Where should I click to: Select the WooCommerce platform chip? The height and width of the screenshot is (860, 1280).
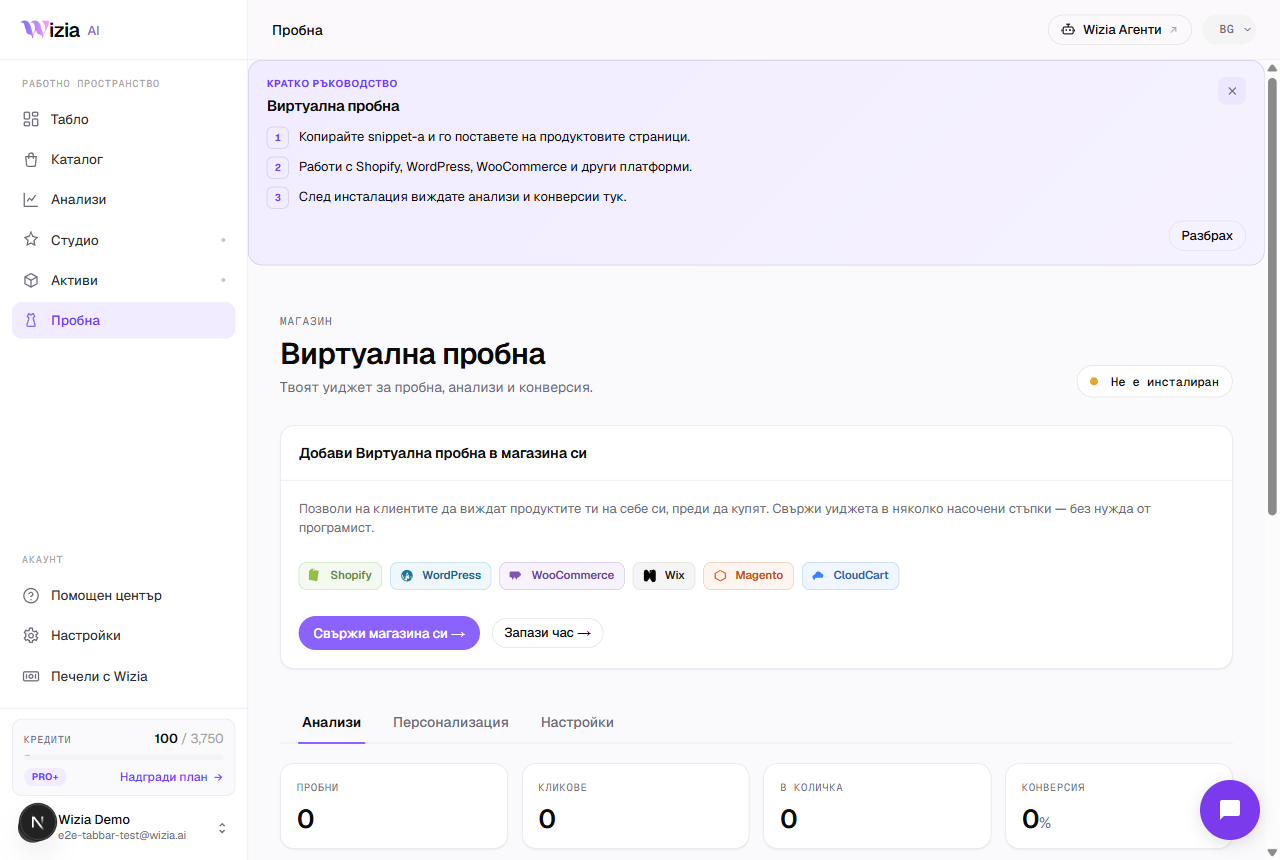click(x=562, y=576)
